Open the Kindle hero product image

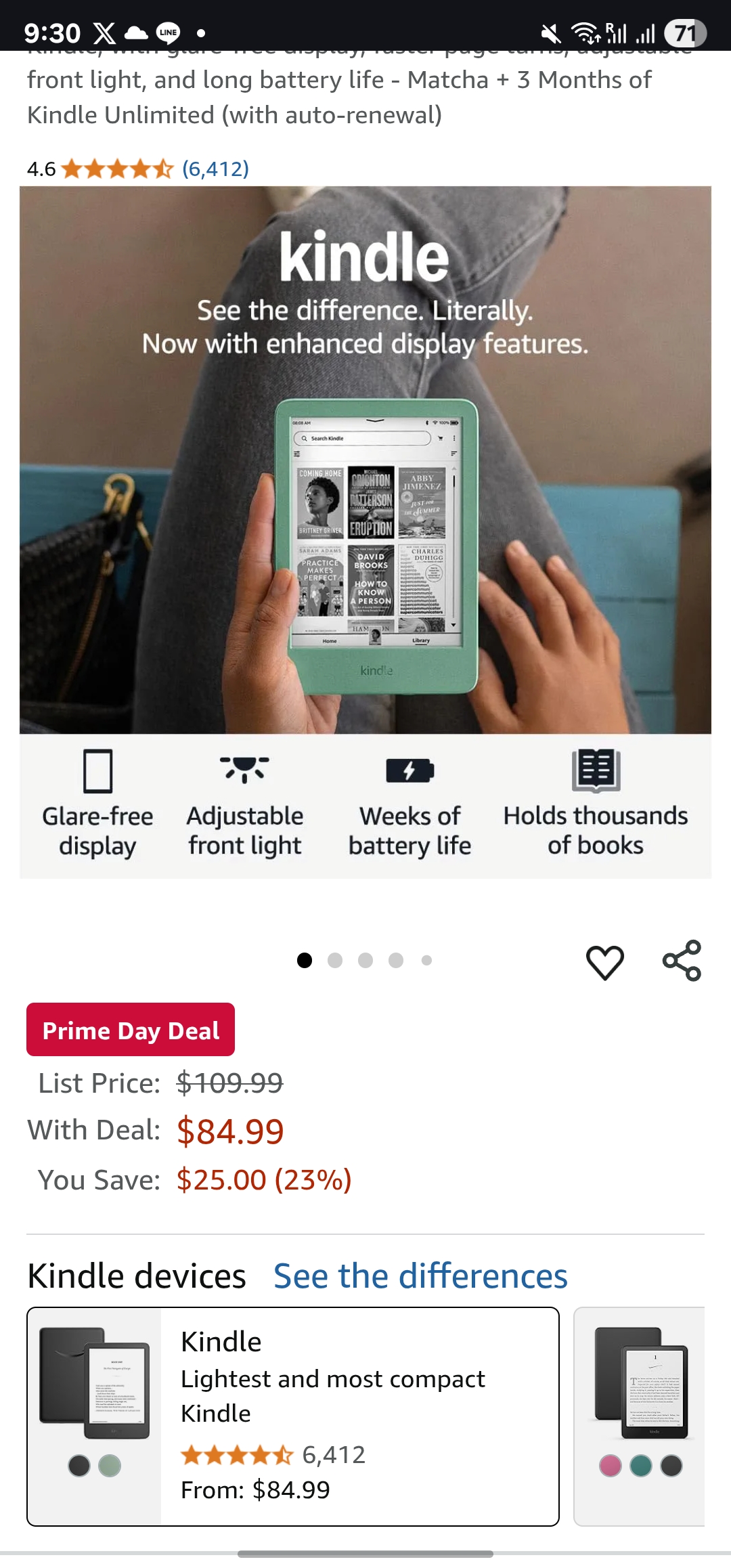click(365, 460)
